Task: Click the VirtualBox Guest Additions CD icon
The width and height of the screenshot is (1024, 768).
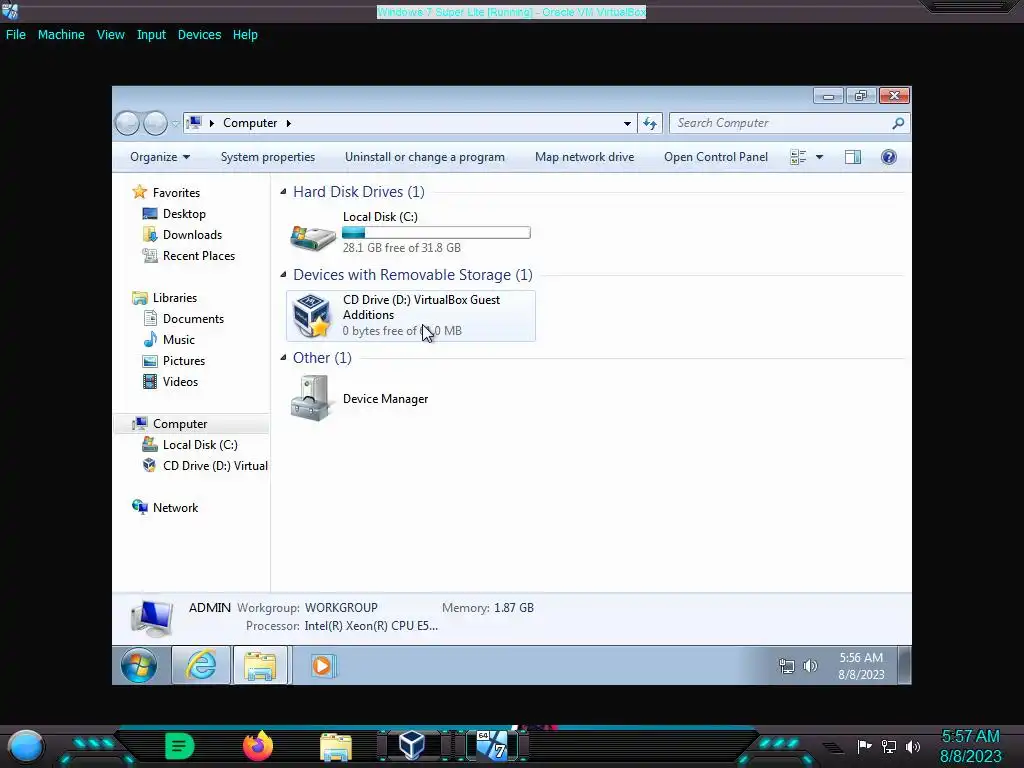Action: coord(311,315)
